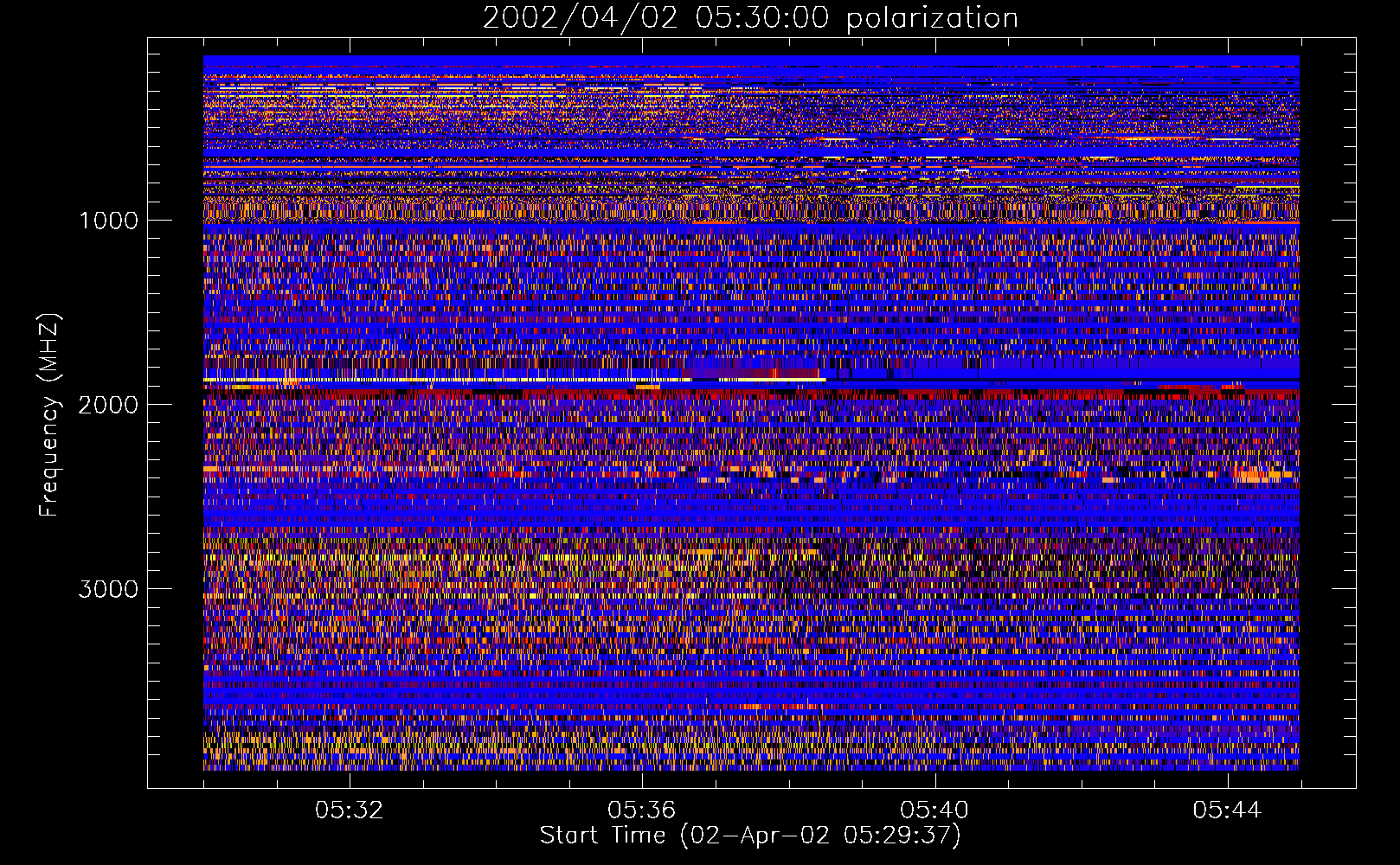The height and width of the screenshot is (865, 1400).
Task: Click the 05:40 time axis label
Action: click(x=934, y=811)
